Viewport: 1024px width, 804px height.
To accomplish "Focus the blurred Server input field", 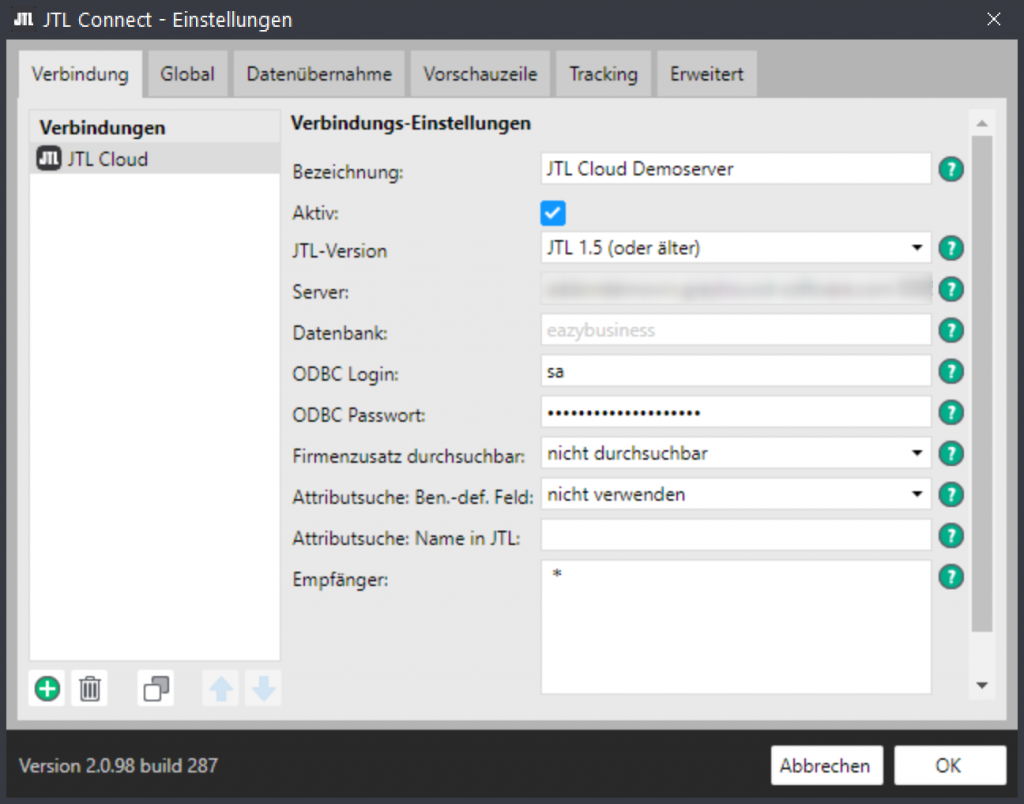I will tap(736, 289).
